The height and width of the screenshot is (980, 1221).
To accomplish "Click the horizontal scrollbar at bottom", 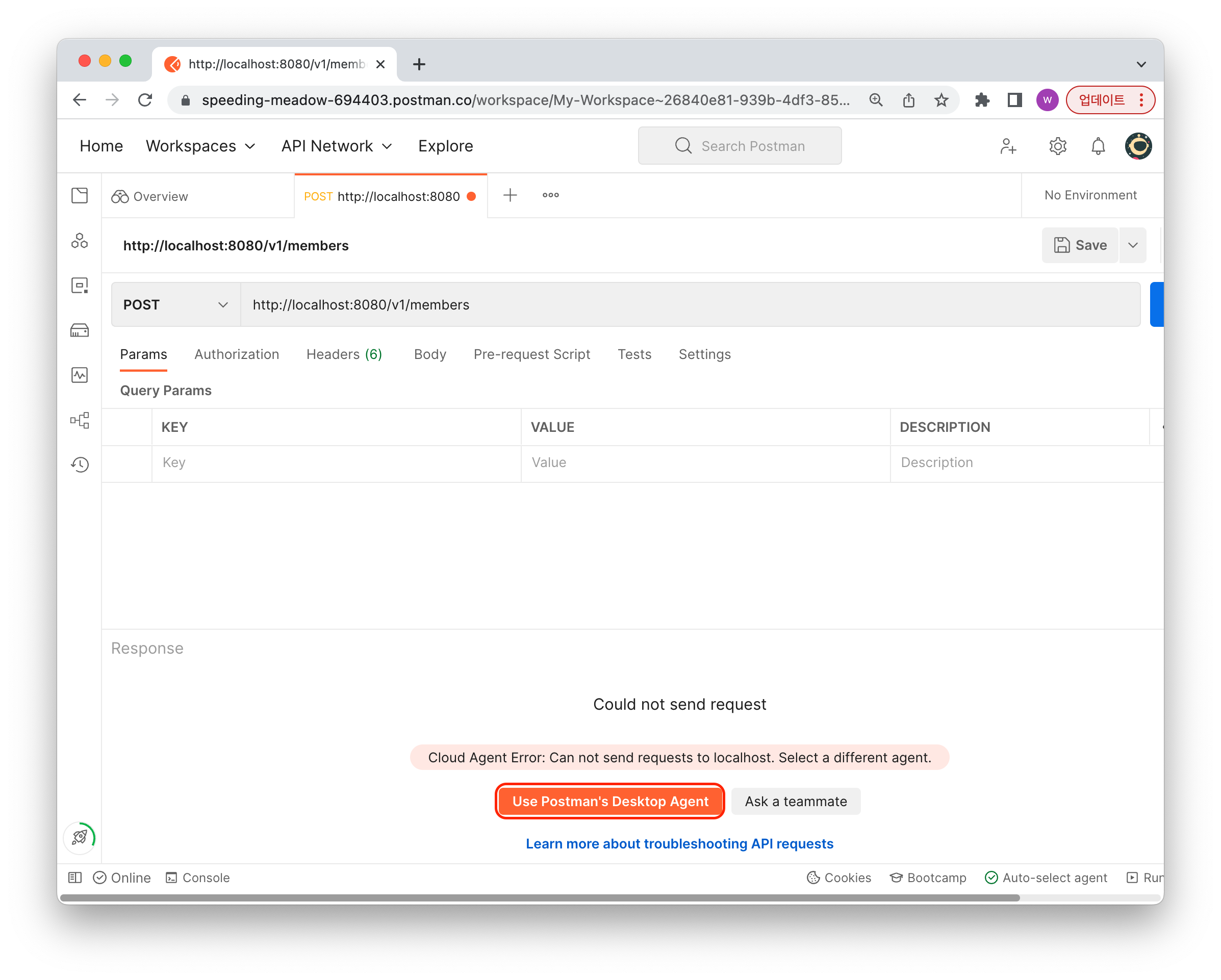I will (x=539, y=897).
